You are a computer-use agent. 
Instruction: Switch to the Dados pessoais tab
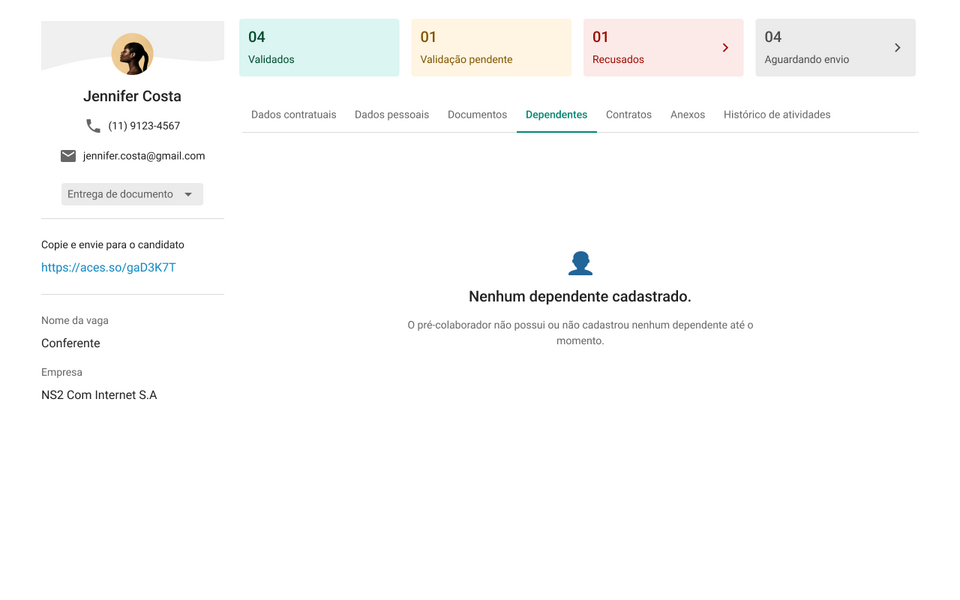392,114
